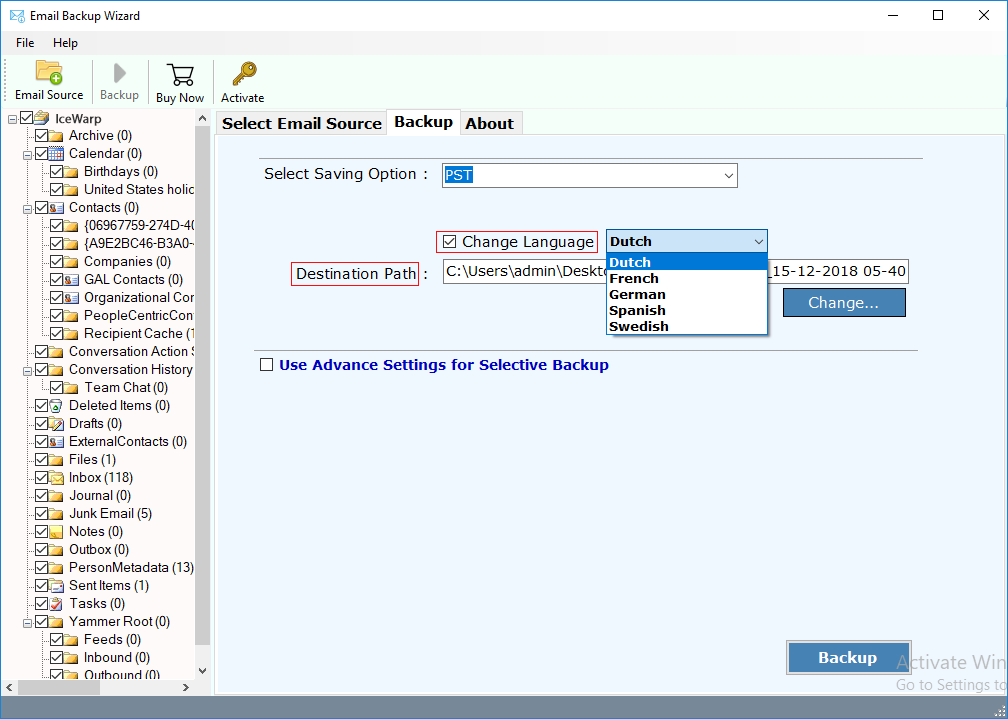Image resolution: width=1008 pixels, height=719 pixels.
Task: Click the Team Chat folder icon
Action: (71, 388)
